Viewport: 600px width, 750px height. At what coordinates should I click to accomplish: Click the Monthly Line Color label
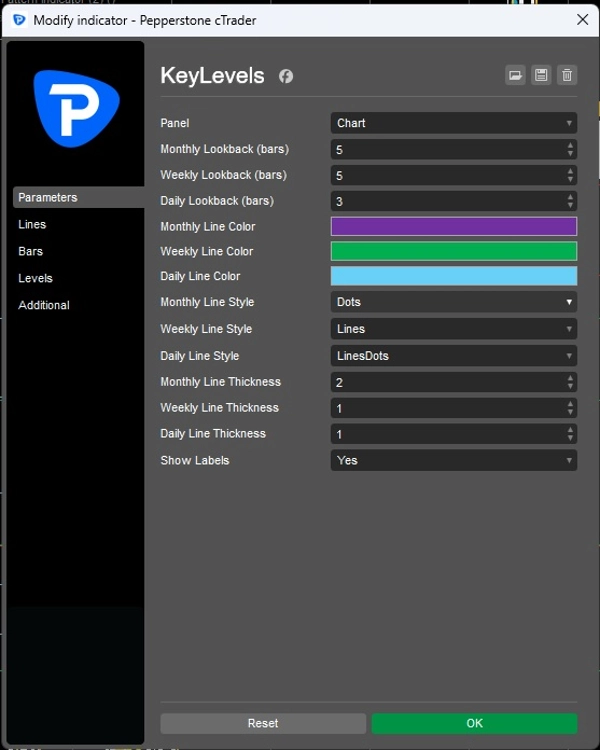point(208,226)
